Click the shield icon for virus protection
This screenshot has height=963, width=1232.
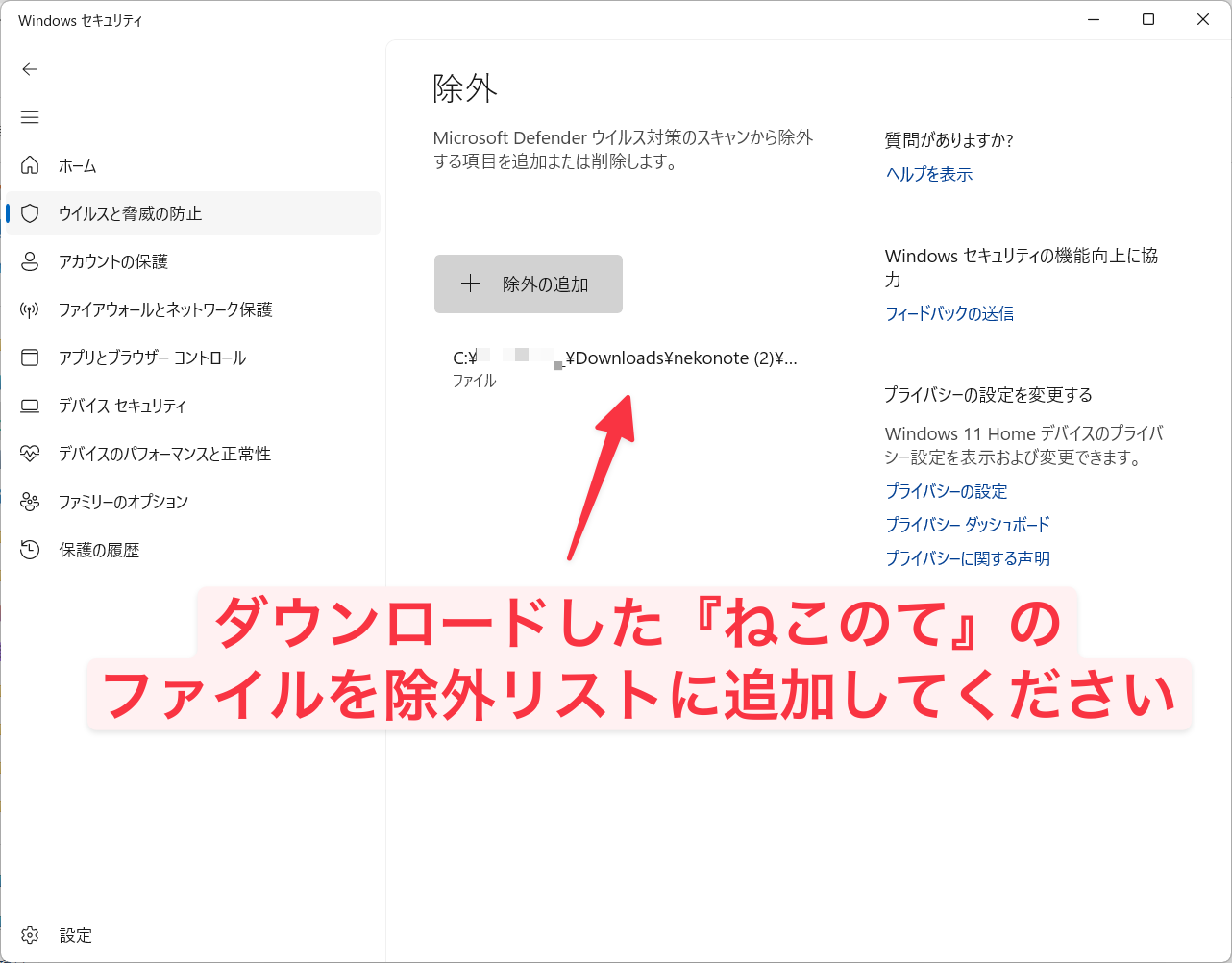click(x=30, y=213)
